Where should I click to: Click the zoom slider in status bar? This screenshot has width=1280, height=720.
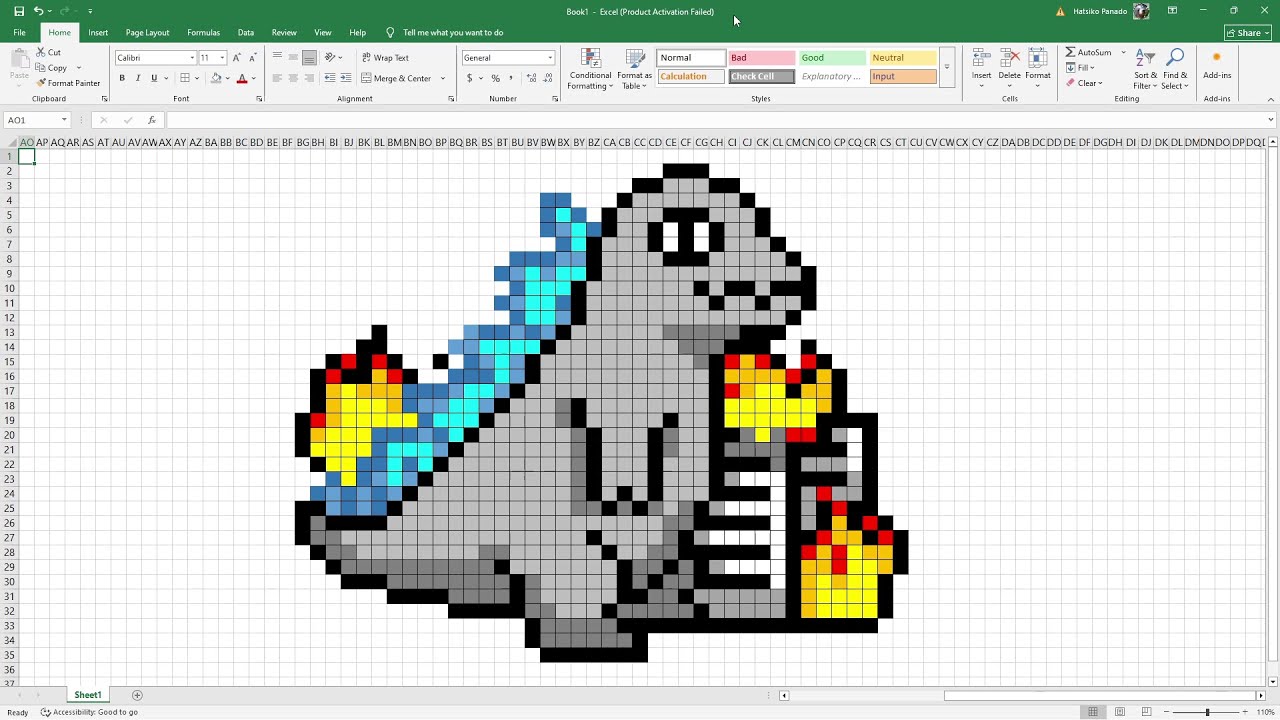(1207, 712)
